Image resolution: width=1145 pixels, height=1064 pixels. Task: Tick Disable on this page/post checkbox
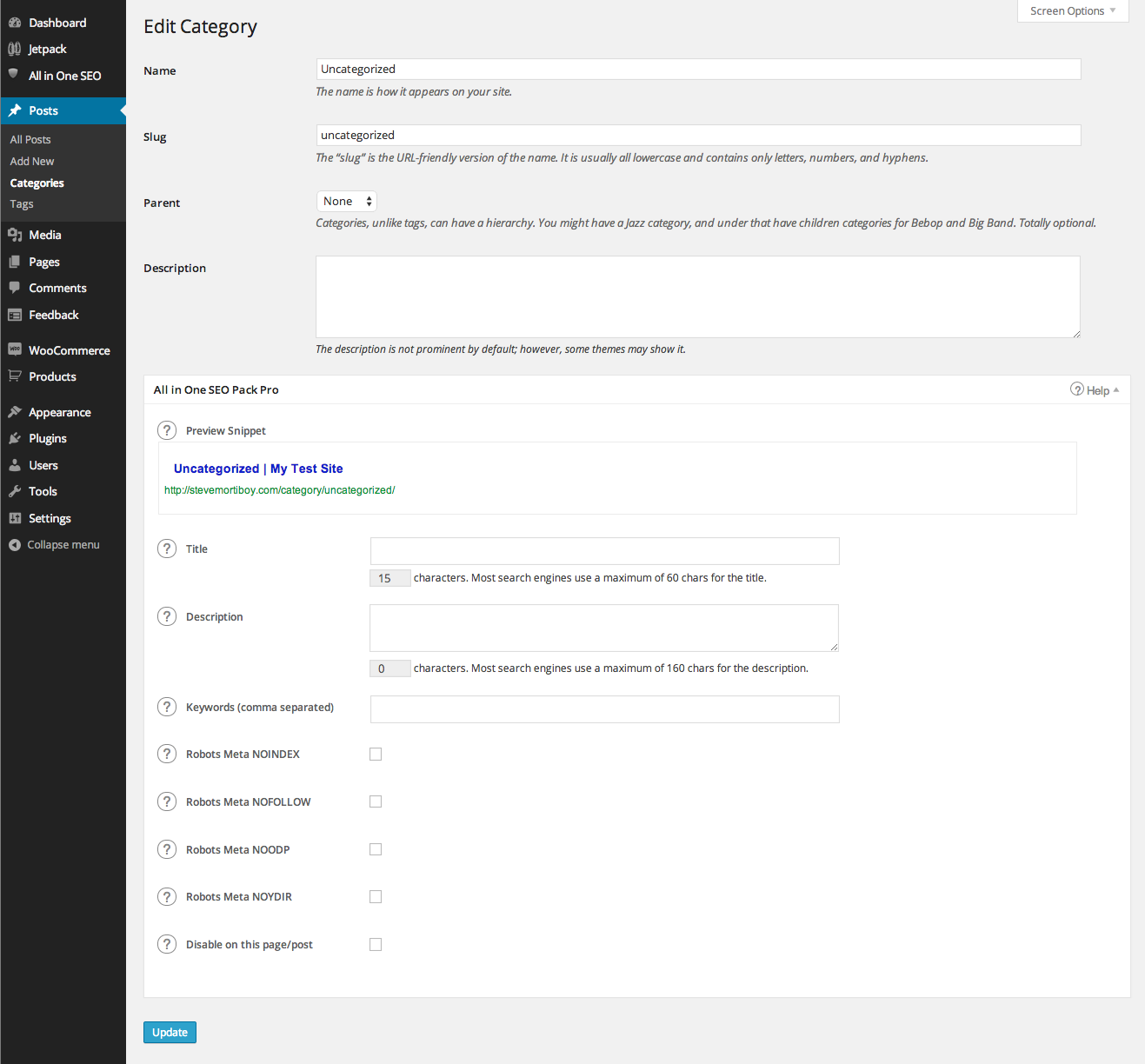click(x=376, y=944)
